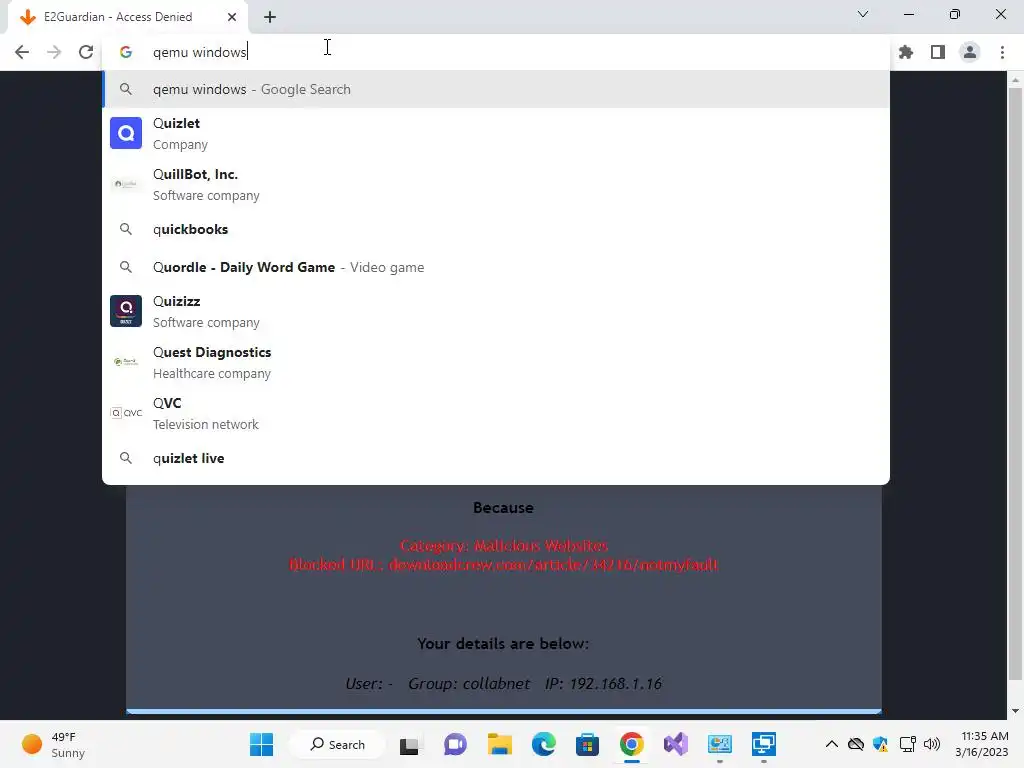Select the Quizizz software company suggestion
The width and height of the screenshot is (1024, 768).
coord(496,312)
